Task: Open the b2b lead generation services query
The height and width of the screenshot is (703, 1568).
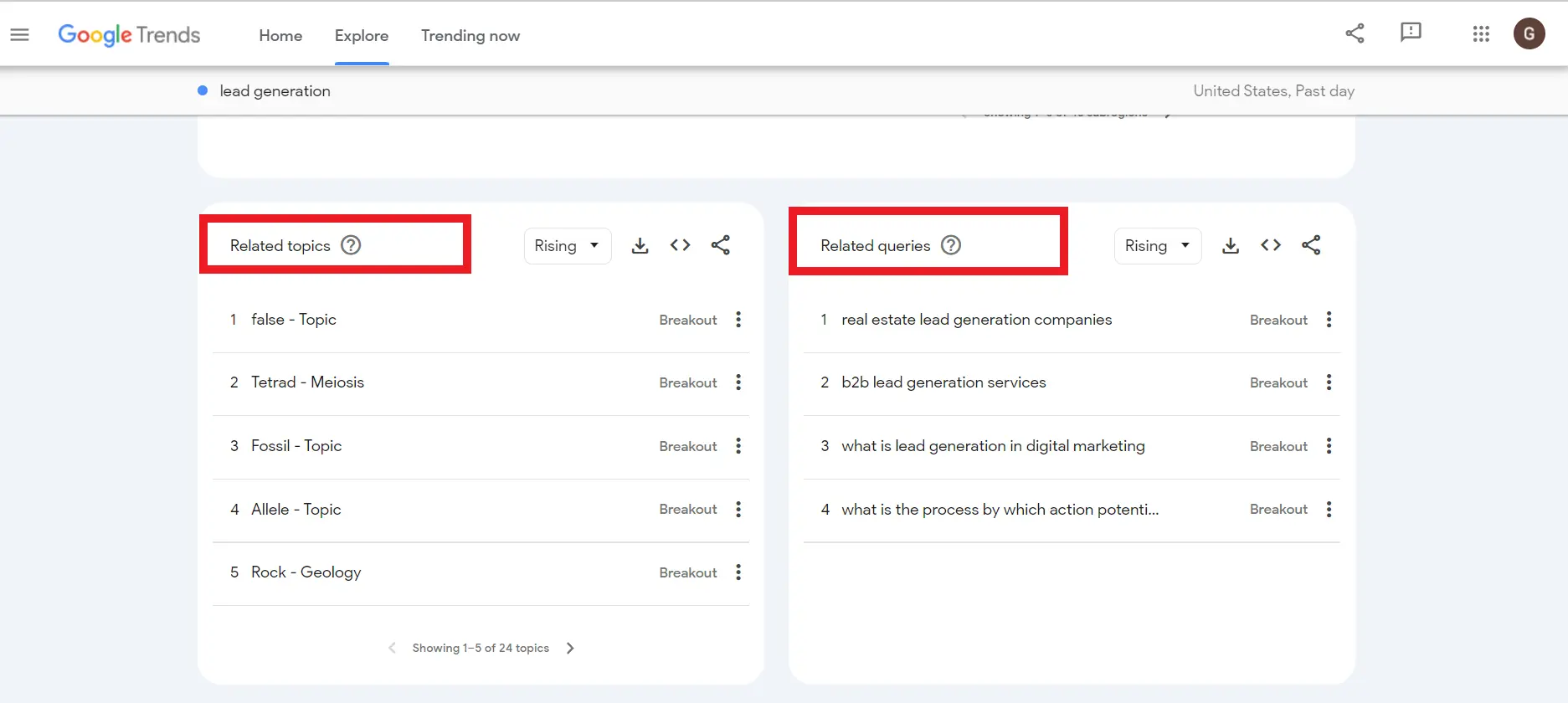Action: 943,382
